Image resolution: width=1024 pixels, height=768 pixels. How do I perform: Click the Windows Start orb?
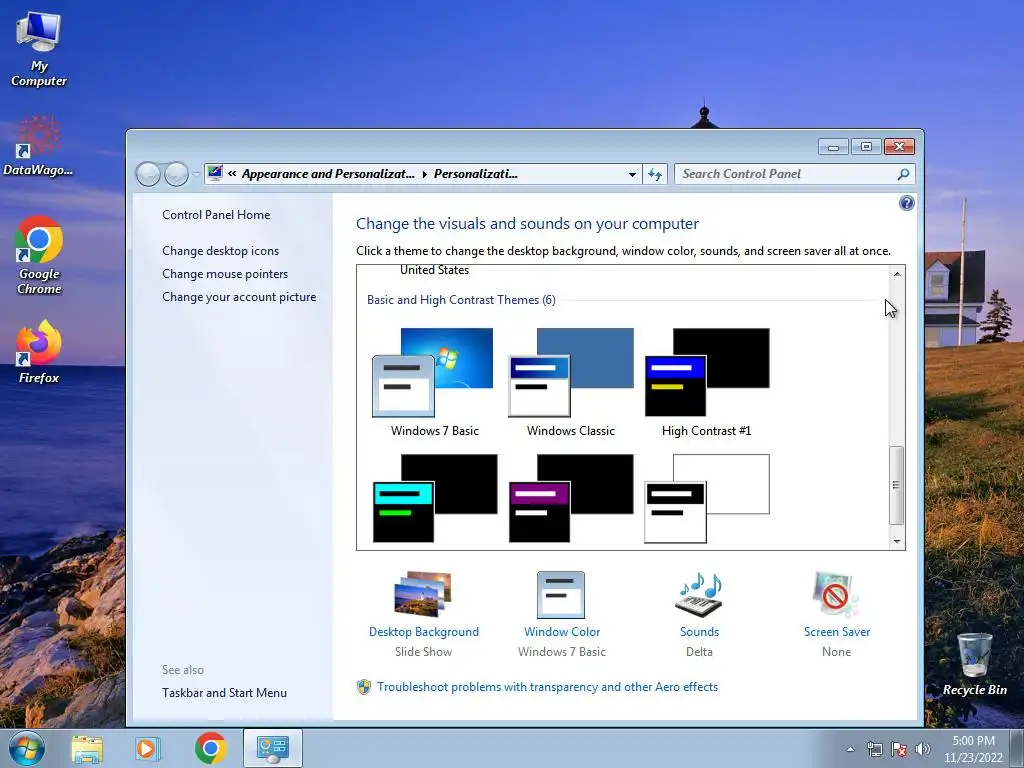27,748
